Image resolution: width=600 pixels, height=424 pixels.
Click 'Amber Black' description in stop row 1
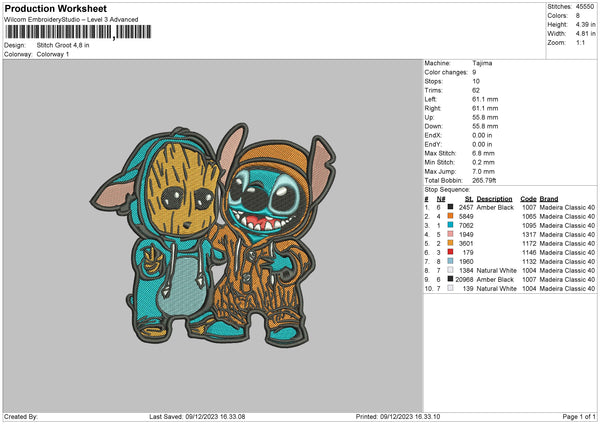click(x=495, y=207)
